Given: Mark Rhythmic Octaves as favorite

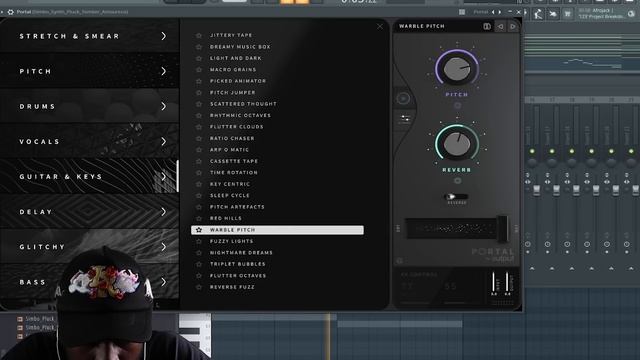Looking at the screenshot, I should tap(199, 116).
